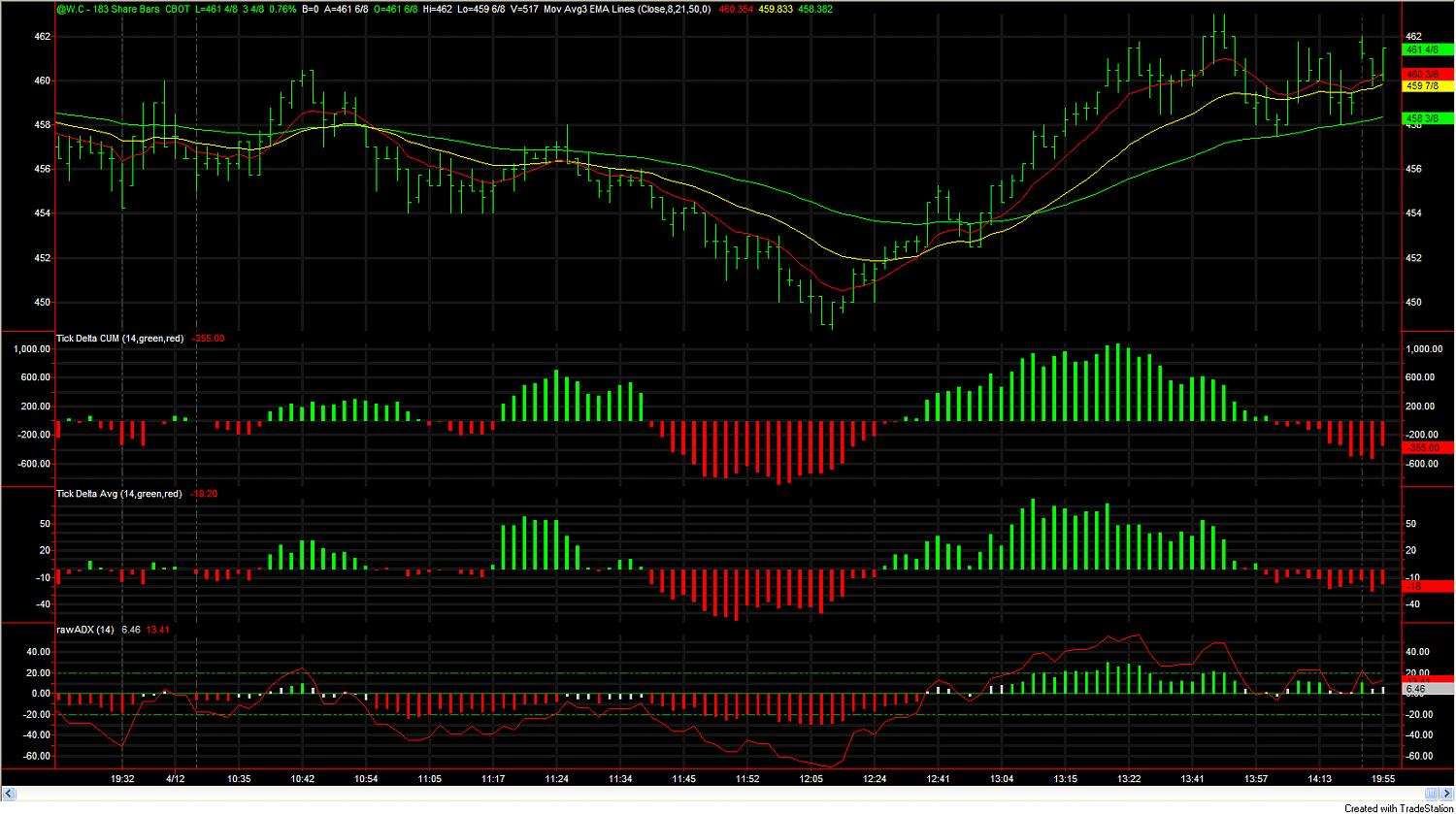The height and width of the screenshot is (814, 1456).
Task: Click the '13.41' rawADX value in red
Action: point(158,630)
